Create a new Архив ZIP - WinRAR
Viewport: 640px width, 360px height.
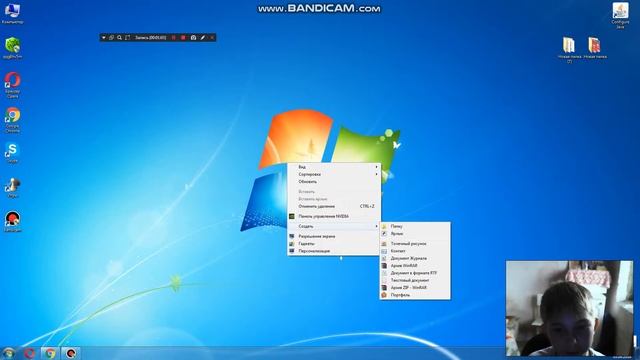coord(415,288)
